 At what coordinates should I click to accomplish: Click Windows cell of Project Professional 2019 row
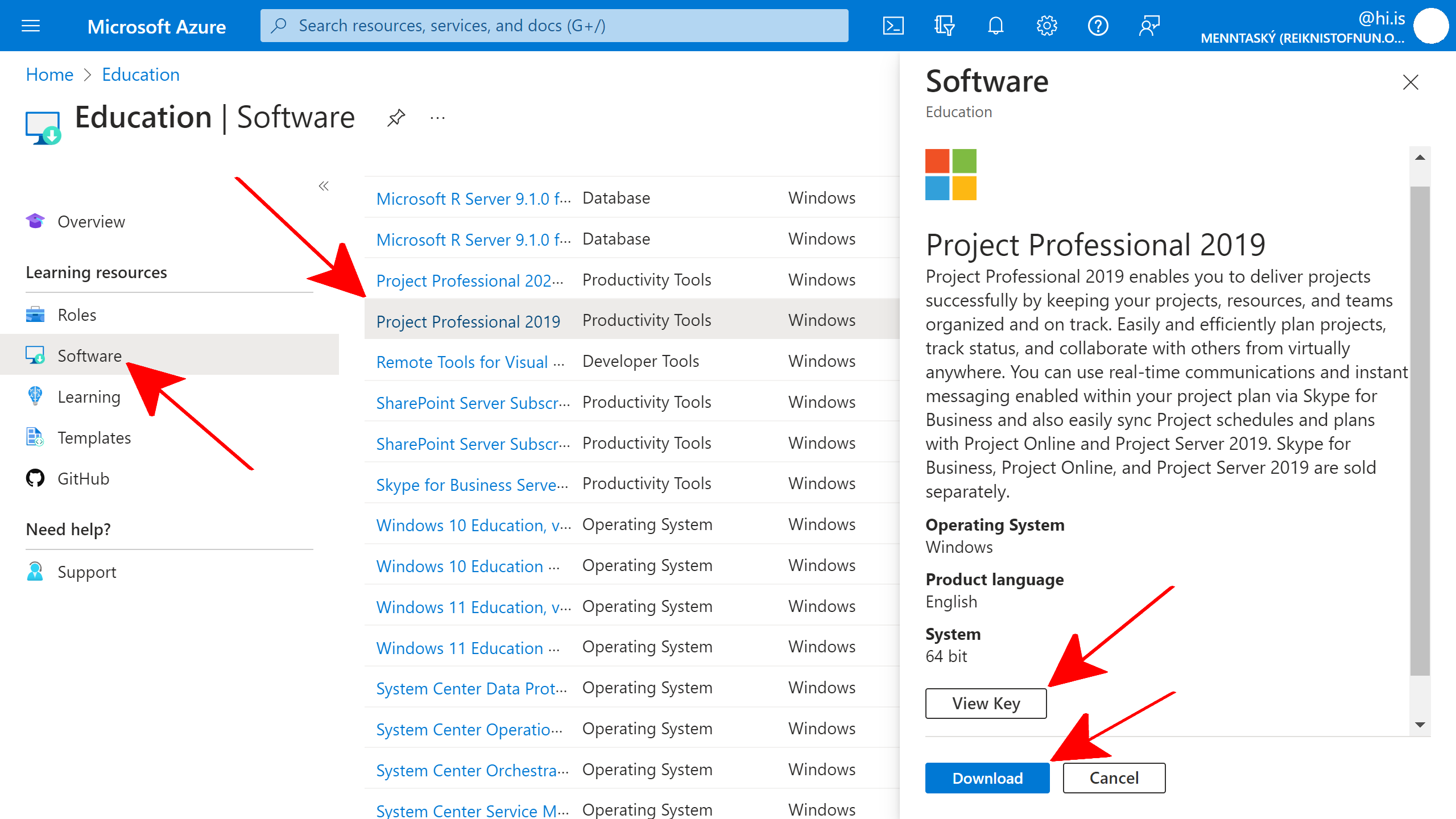coord(821,320)
